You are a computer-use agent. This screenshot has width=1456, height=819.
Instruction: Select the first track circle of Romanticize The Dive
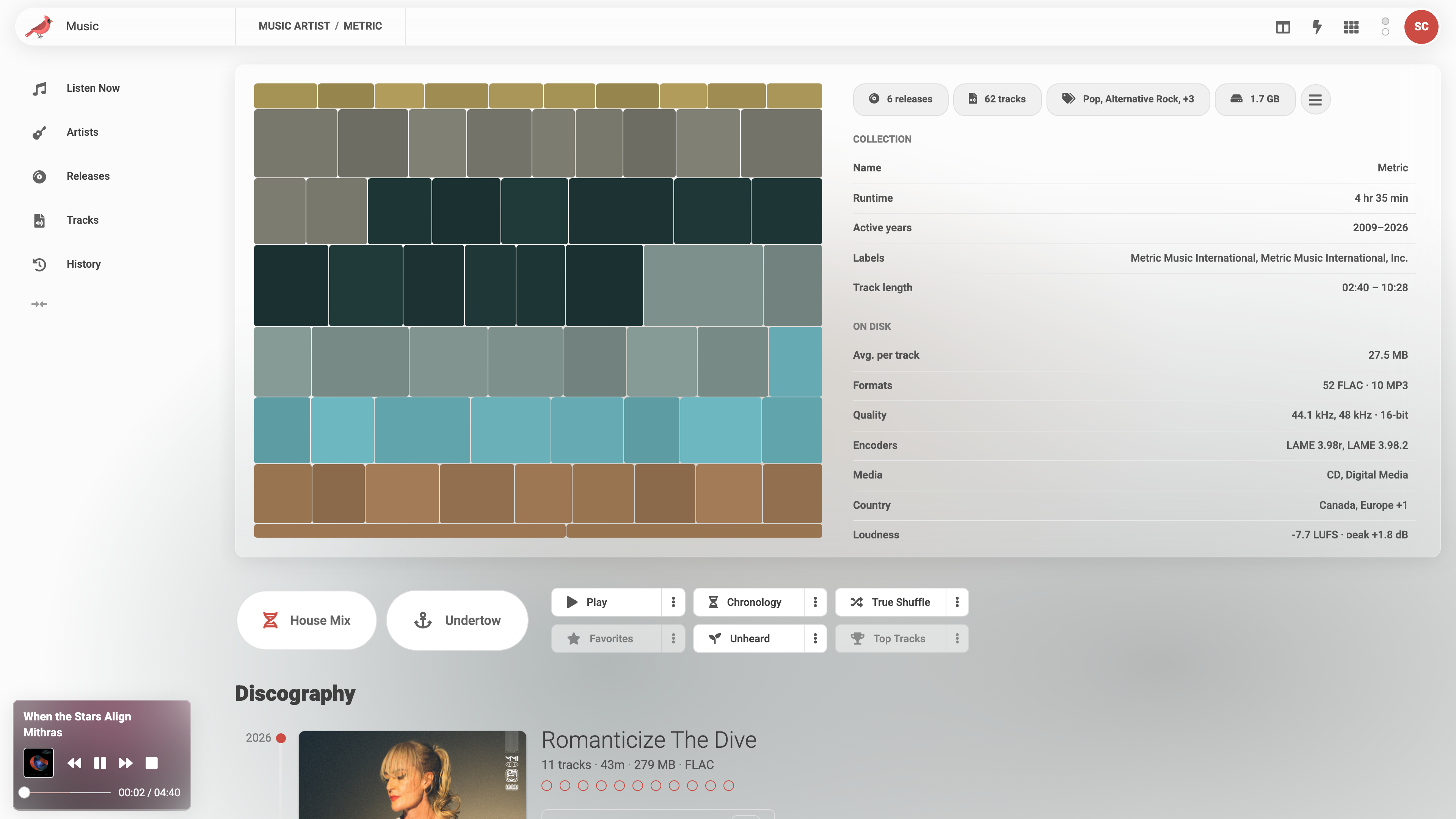546,786
